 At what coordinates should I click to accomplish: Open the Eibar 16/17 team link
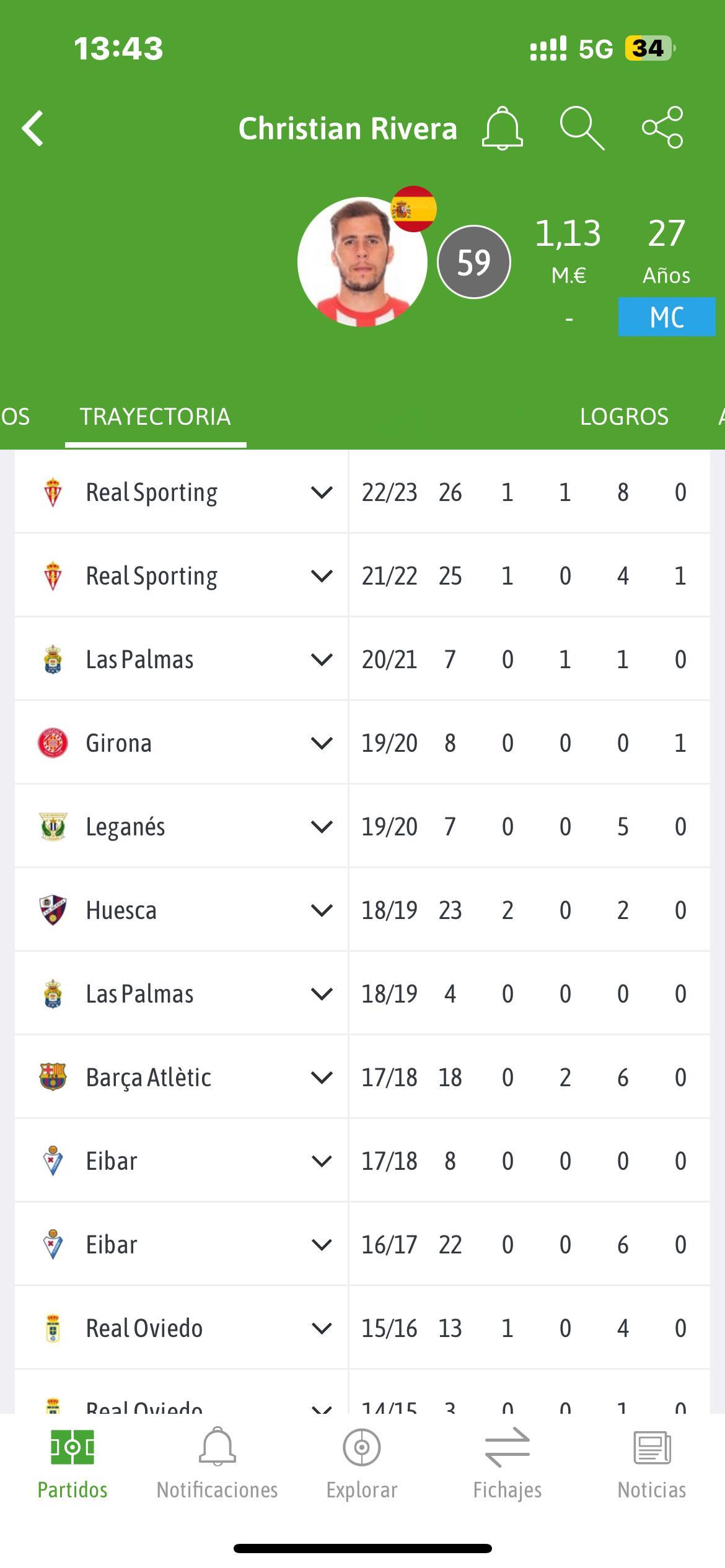tap(112, 1245)
